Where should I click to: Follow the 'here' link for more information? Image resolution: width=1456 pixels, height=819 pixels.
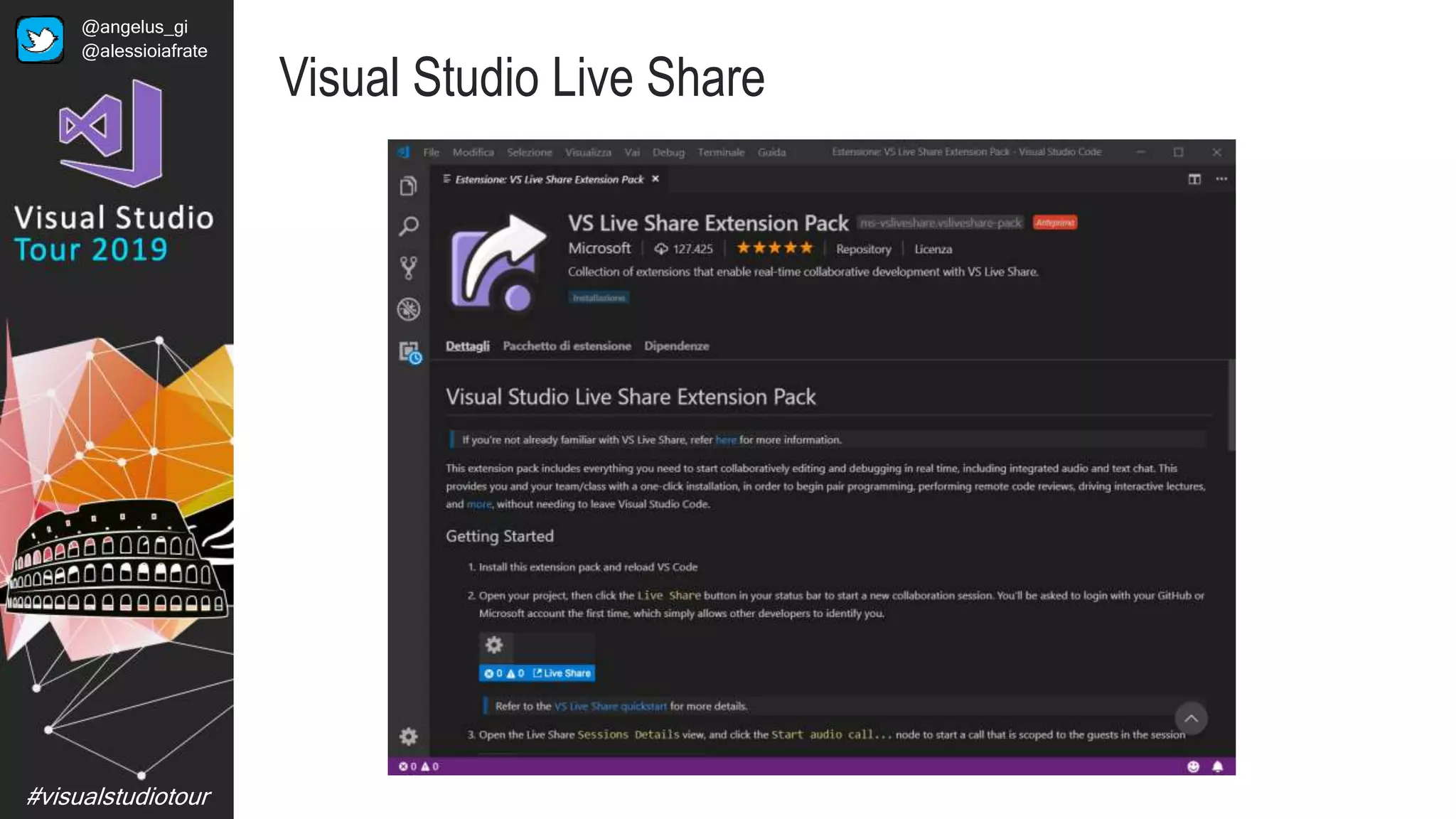point(725,440)
